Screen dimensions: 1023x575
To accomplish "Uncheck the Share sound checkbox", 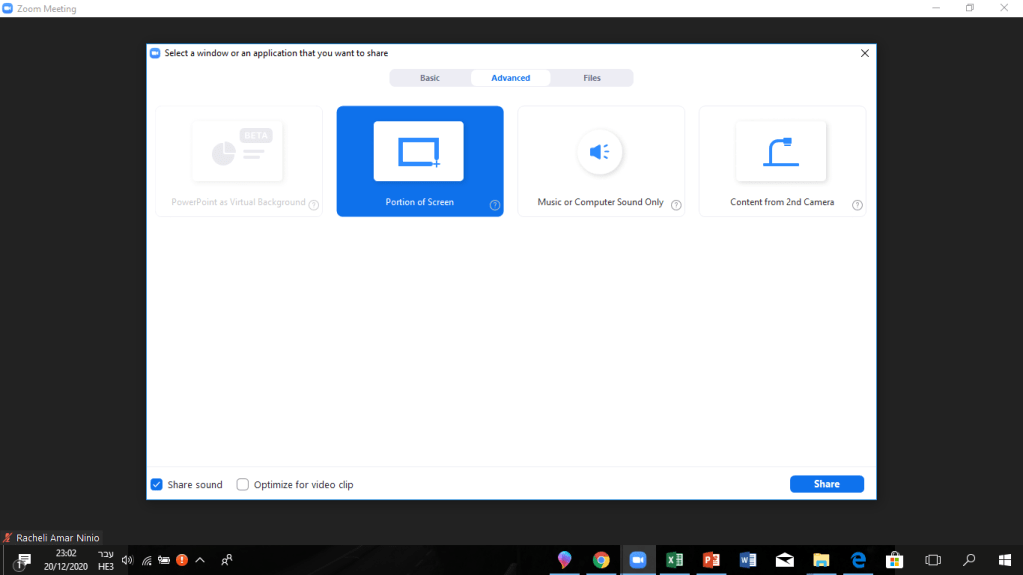I will point(157,485).
